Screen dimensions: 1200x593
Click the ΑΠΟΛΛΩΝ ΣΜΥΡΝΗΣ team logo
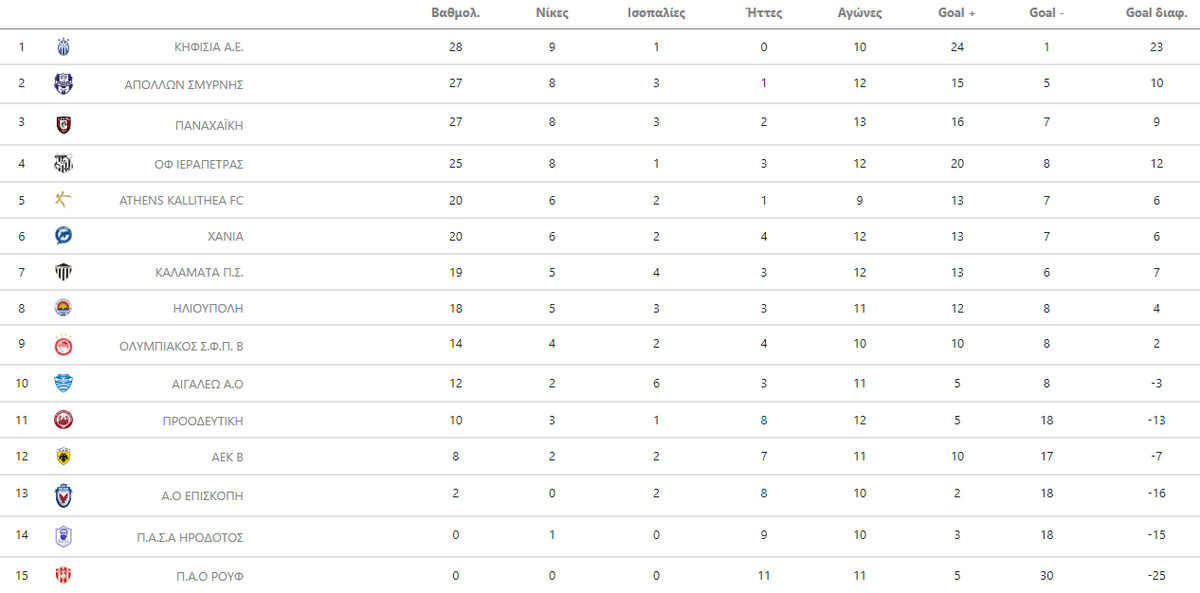[x=63, y=84]
